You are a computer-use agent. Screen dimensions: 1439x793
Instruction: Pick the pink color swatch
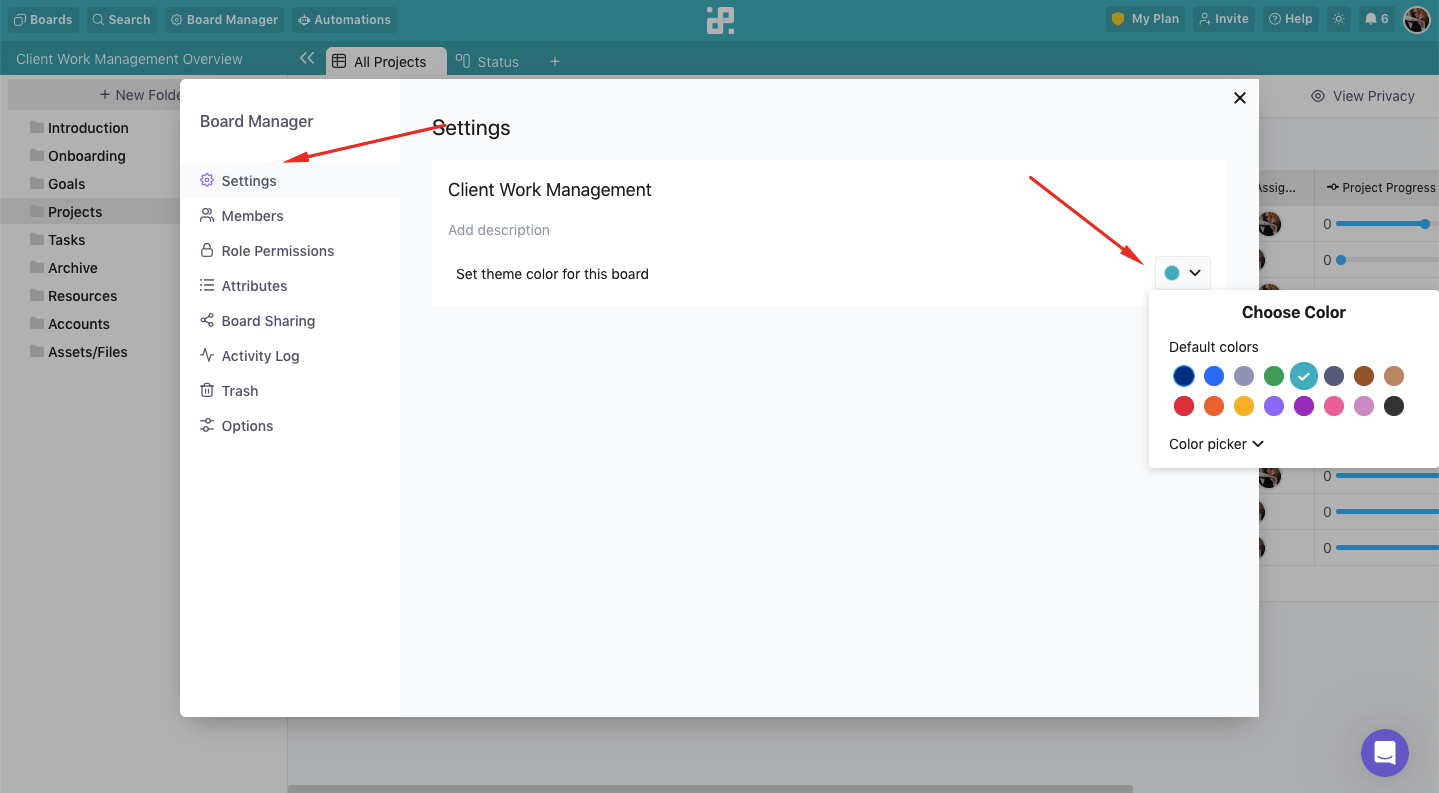(1334, 406)
